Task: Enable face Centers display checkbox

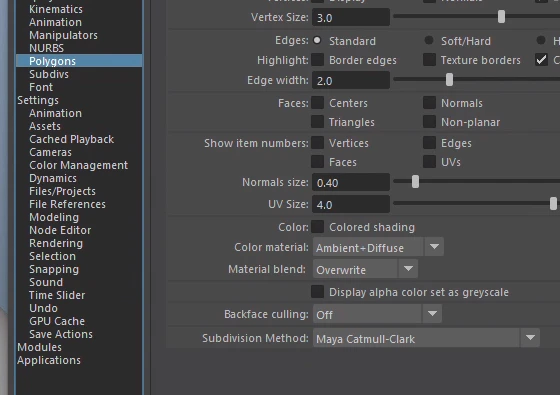Action: coord(318,102)
